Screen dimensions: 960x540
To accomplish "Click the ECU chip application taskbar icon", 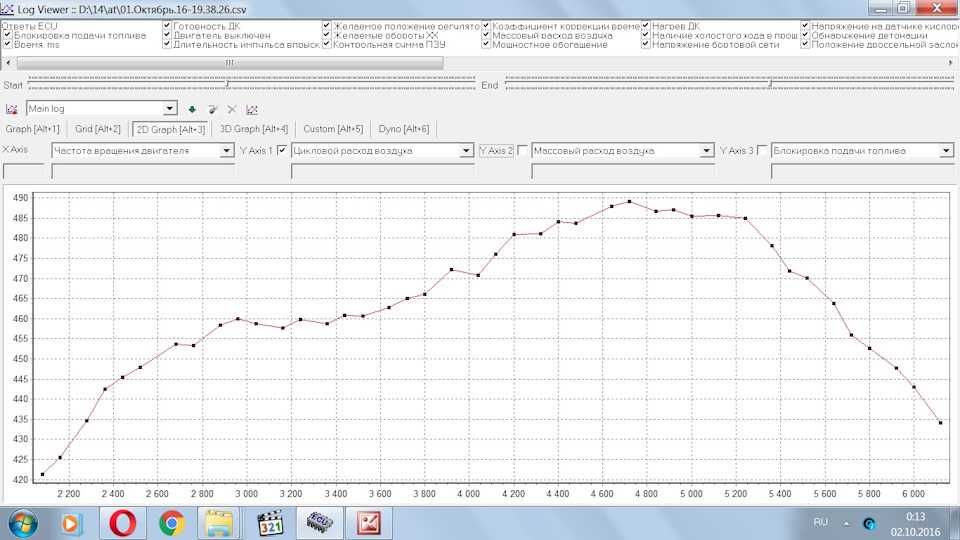I will 319,522.
